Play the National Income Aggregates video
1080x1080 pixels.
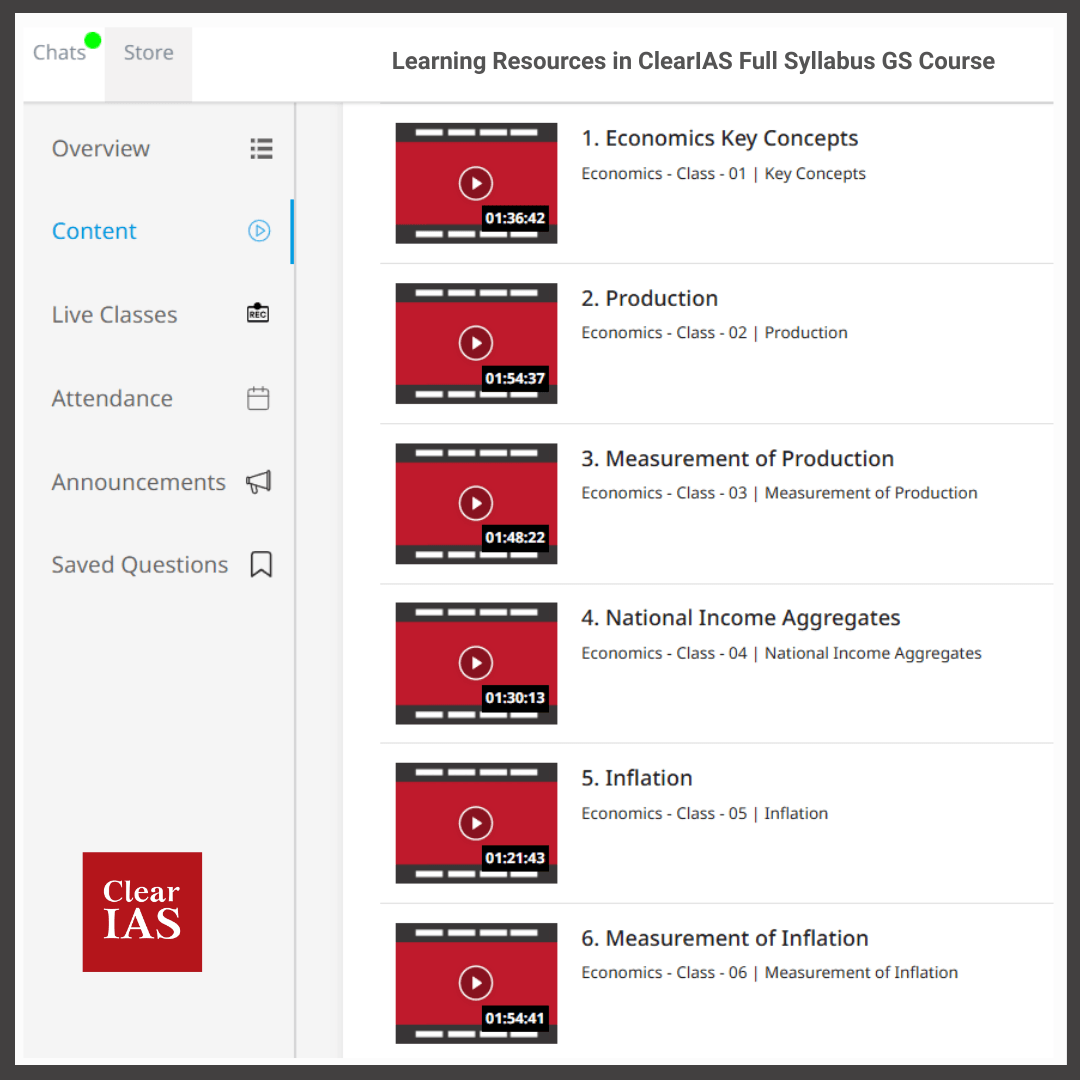pyautogui.click(x=476, y=663)
